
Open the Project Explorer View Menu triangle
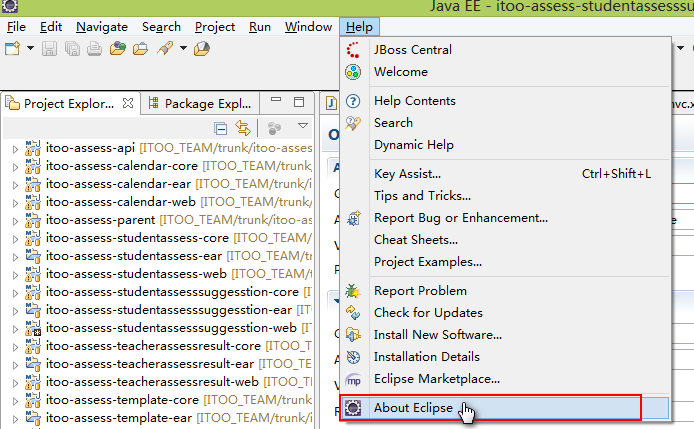[x=303, y=126]
